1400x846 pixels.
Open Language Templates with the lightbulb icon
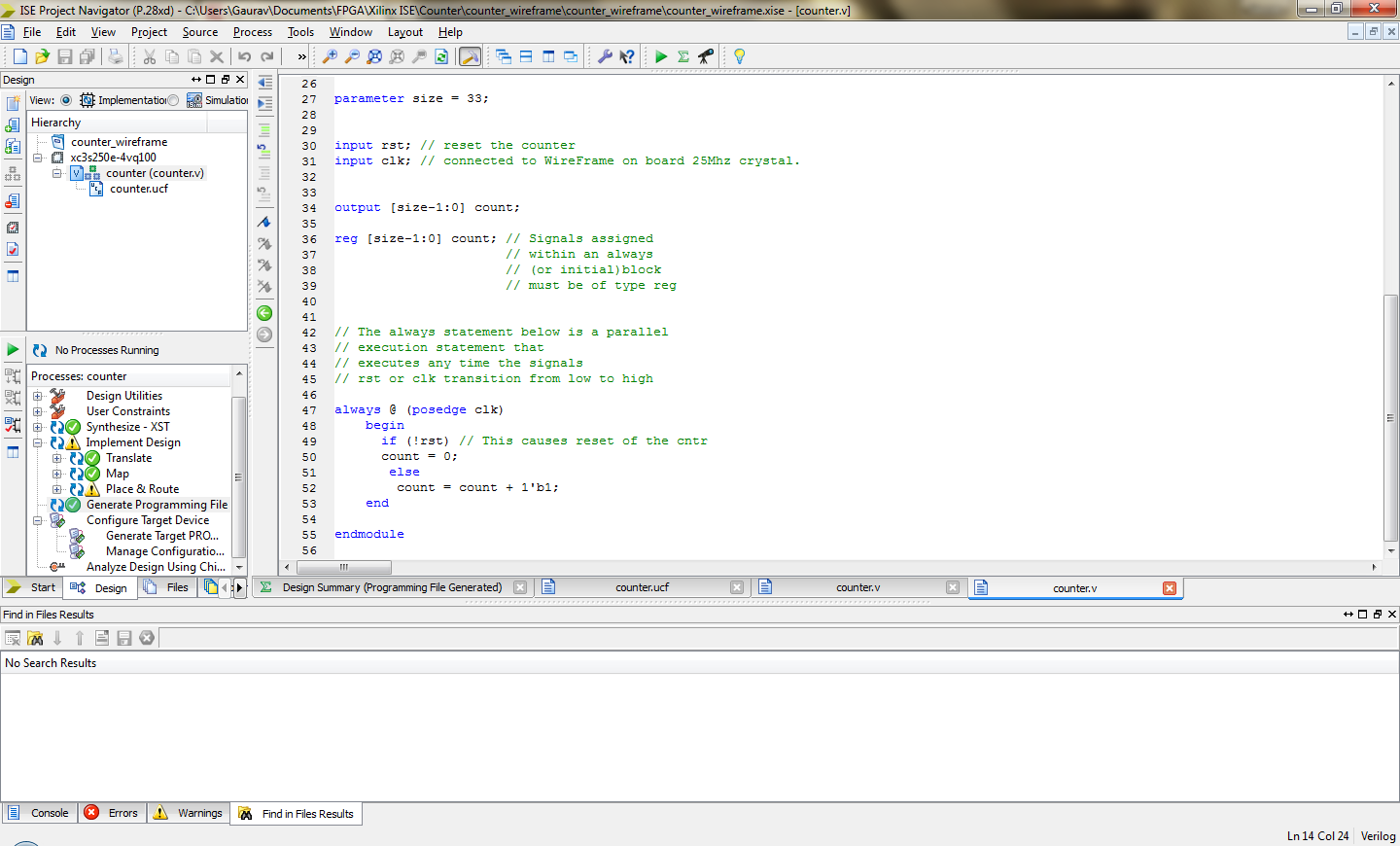click(x=740, y=55)
